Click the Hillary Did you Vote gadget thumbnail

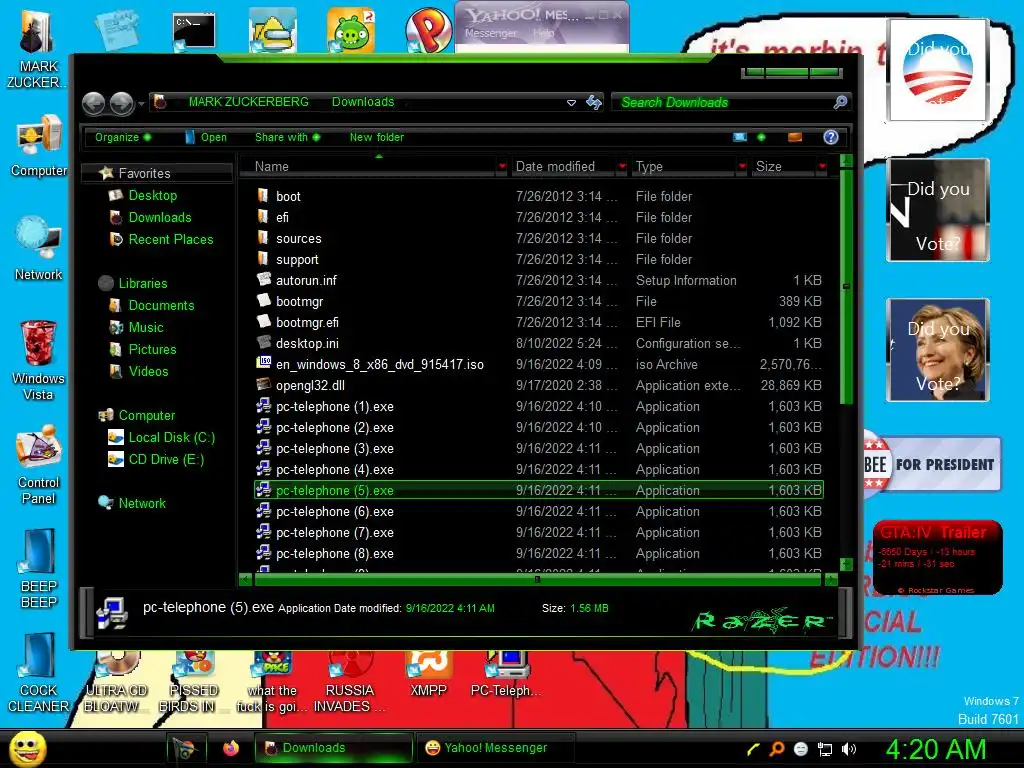pyautogui.click(x=938, y=350)
